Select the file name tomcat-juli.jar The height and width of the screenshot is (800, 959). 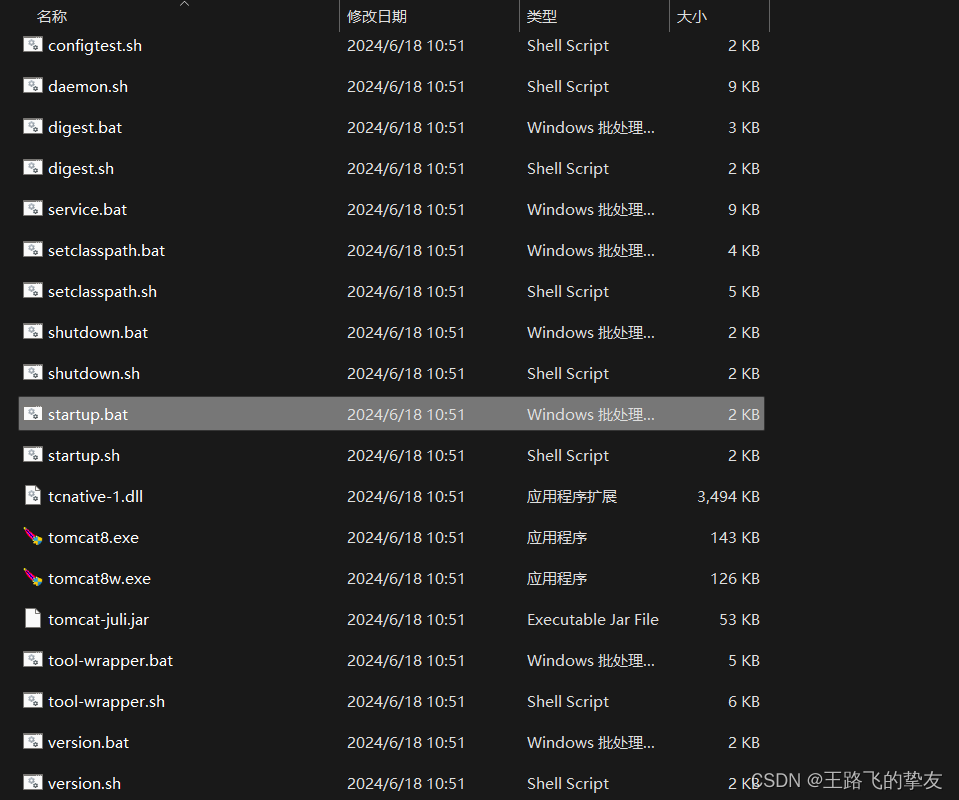pos(98,620)
